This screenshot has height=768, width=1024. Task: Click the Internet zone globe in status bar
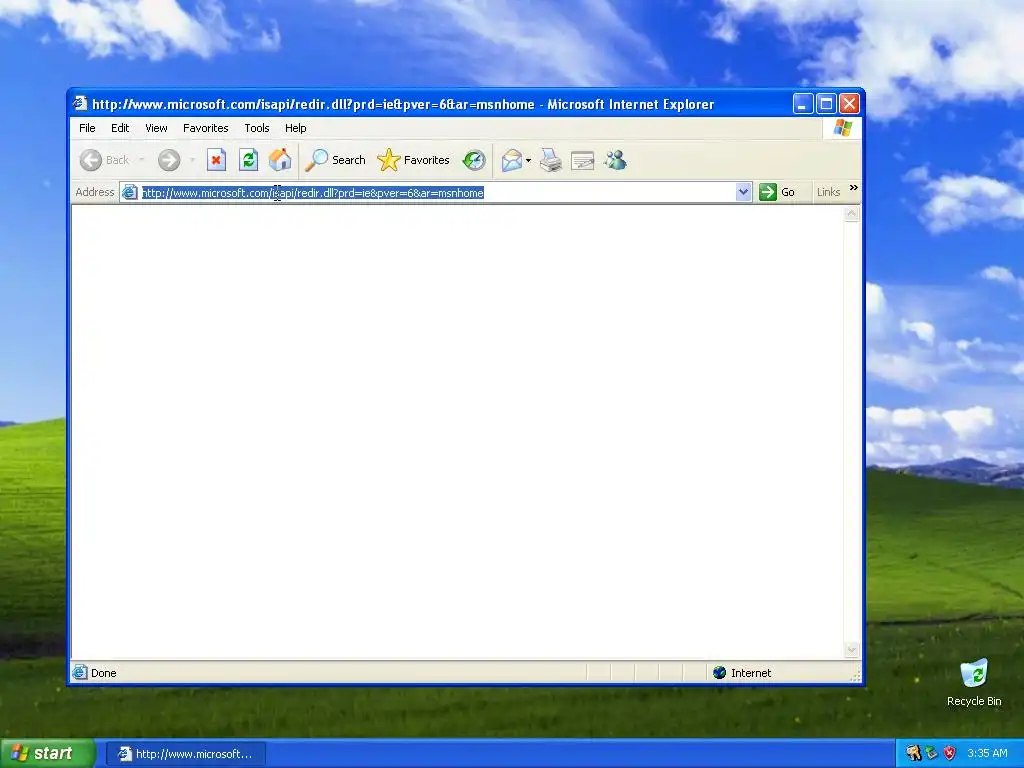click(720, 673)
